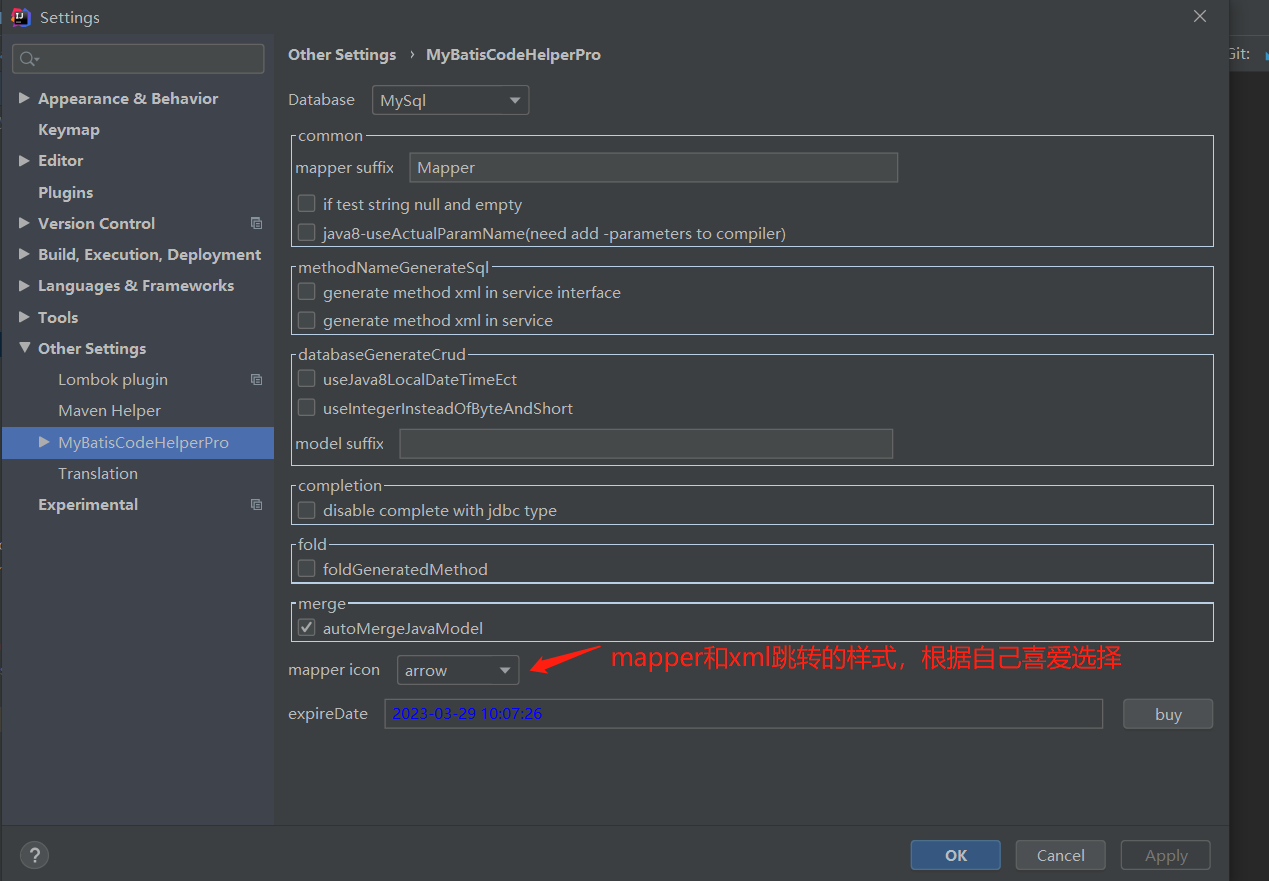The width and height of the screenshot is (1269, 881).
Task: Click the help question mark icon
Action: point(34,855)
